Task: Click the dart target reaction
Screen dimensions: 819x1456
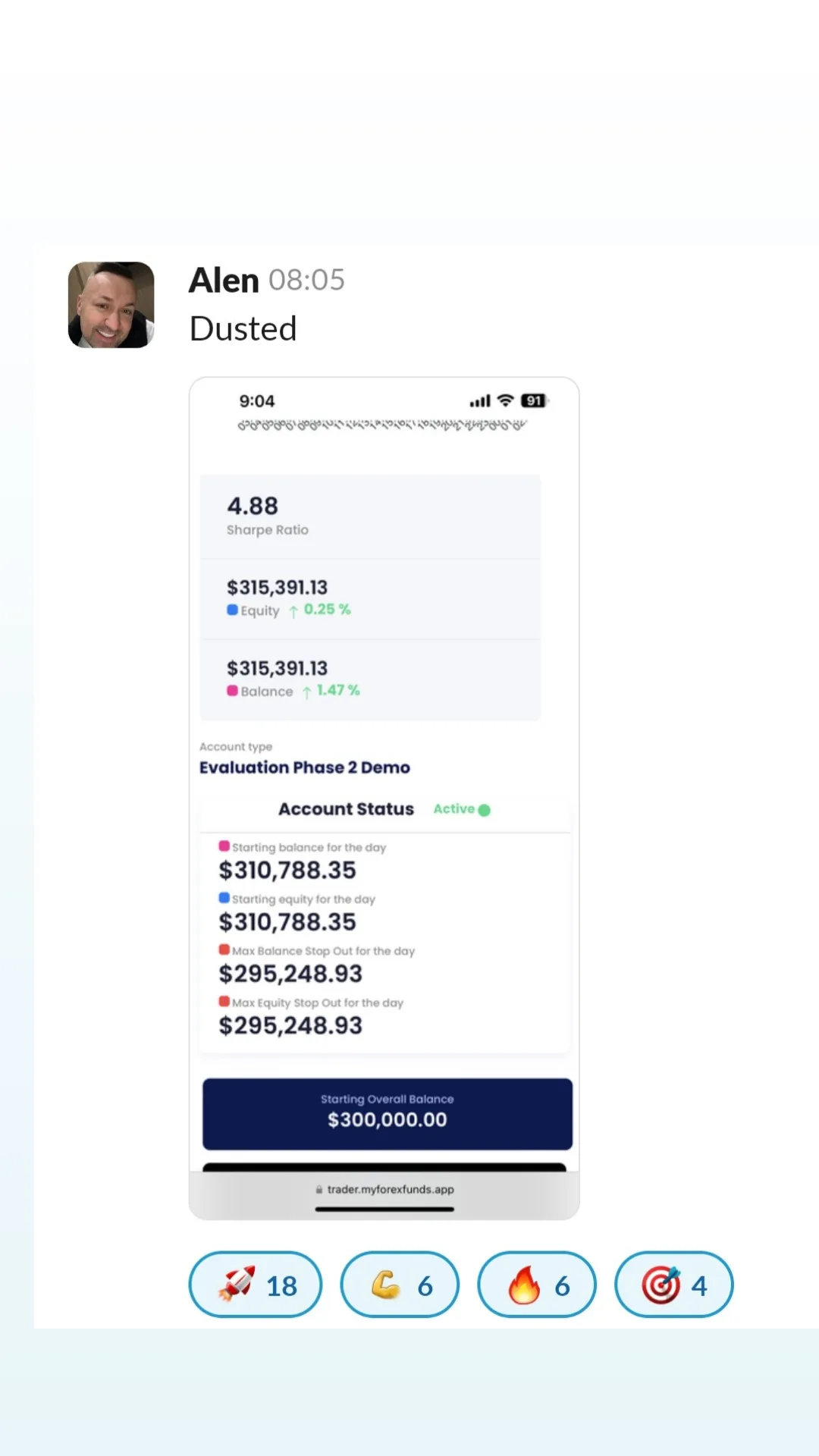Action: pyautogui.click(x=673, y=1285)
